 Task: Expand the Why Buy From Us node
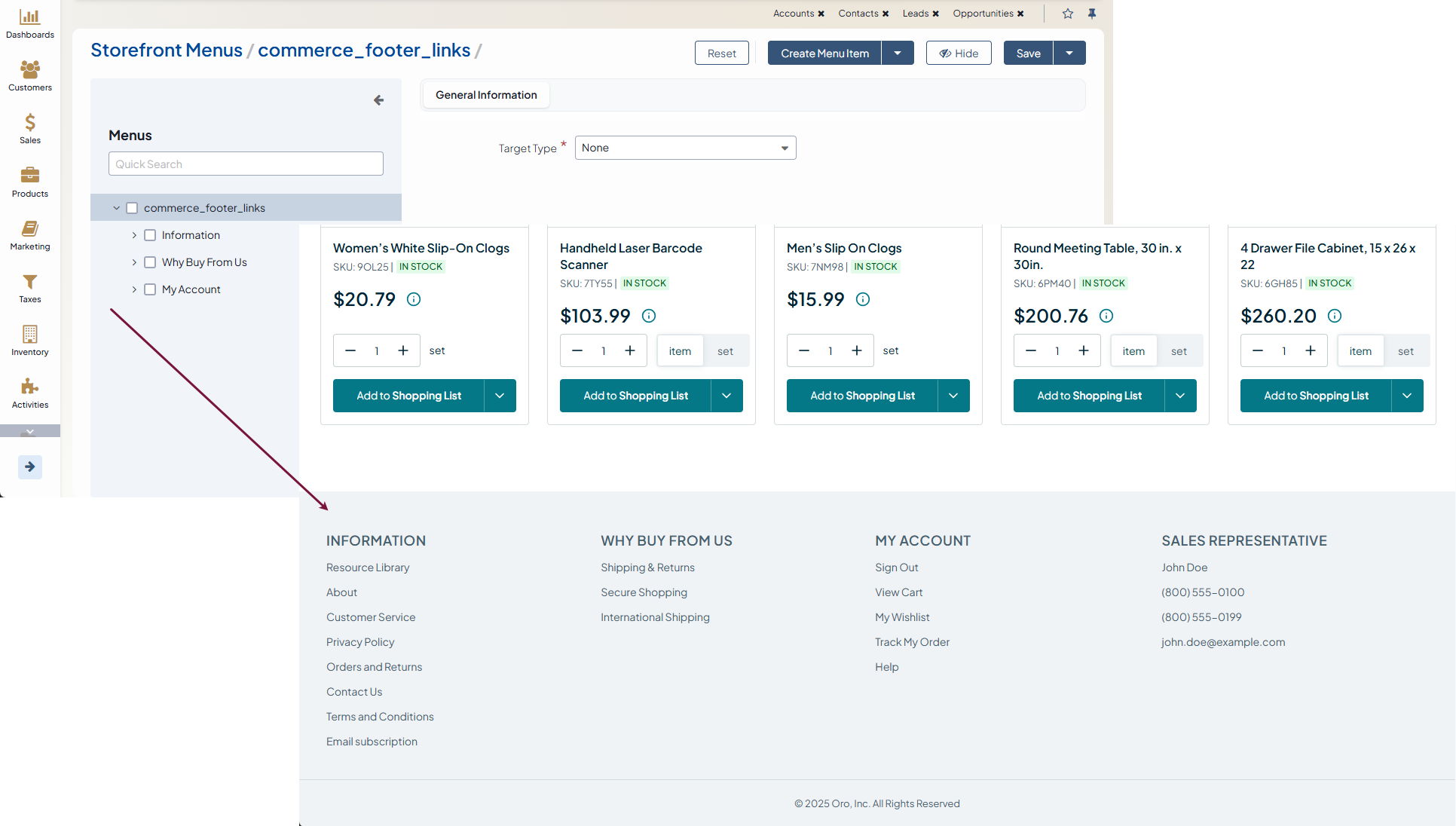(x=134, y=262)
